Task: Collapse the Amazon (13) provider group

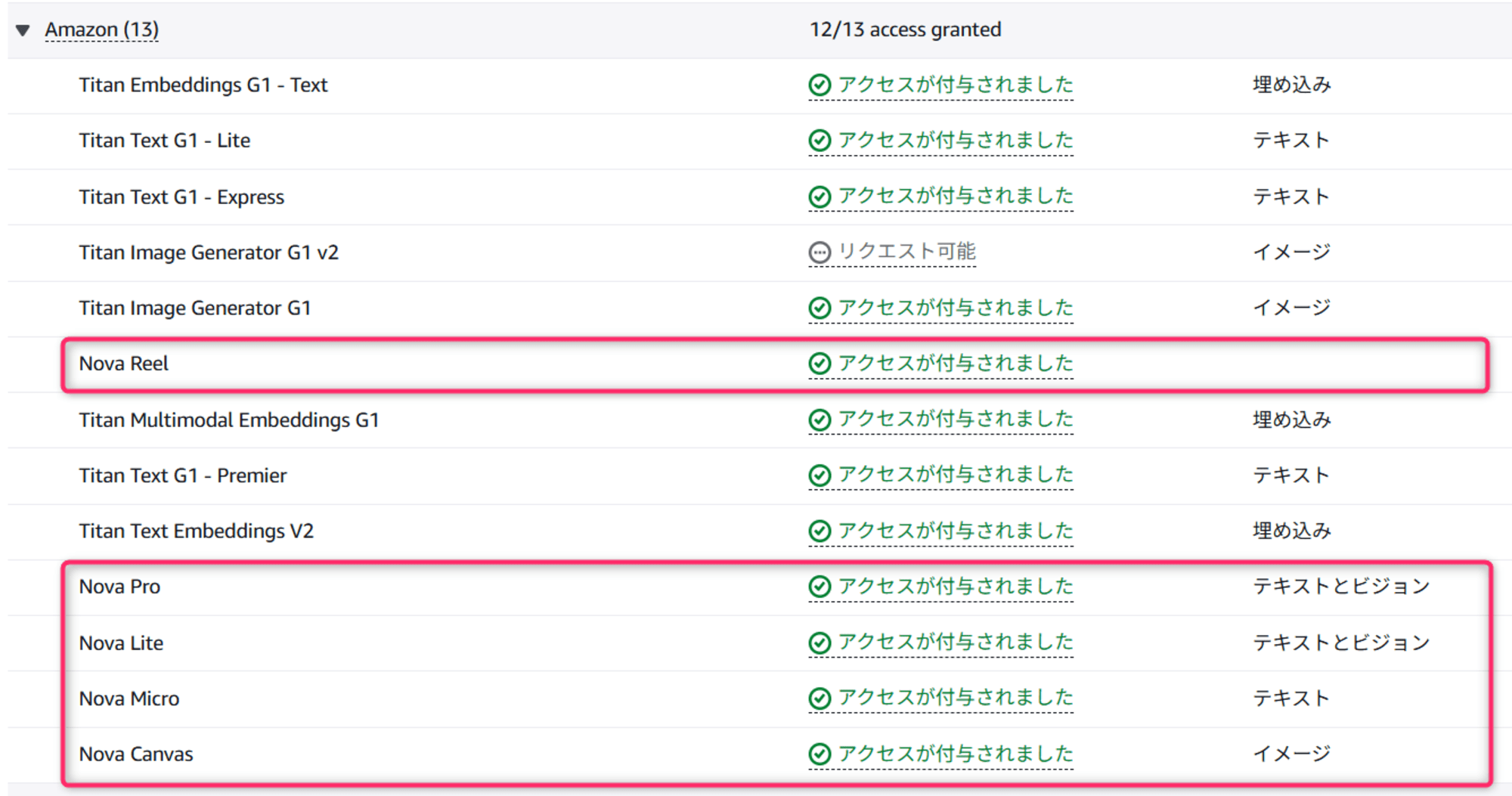Action: coord(23,30)
